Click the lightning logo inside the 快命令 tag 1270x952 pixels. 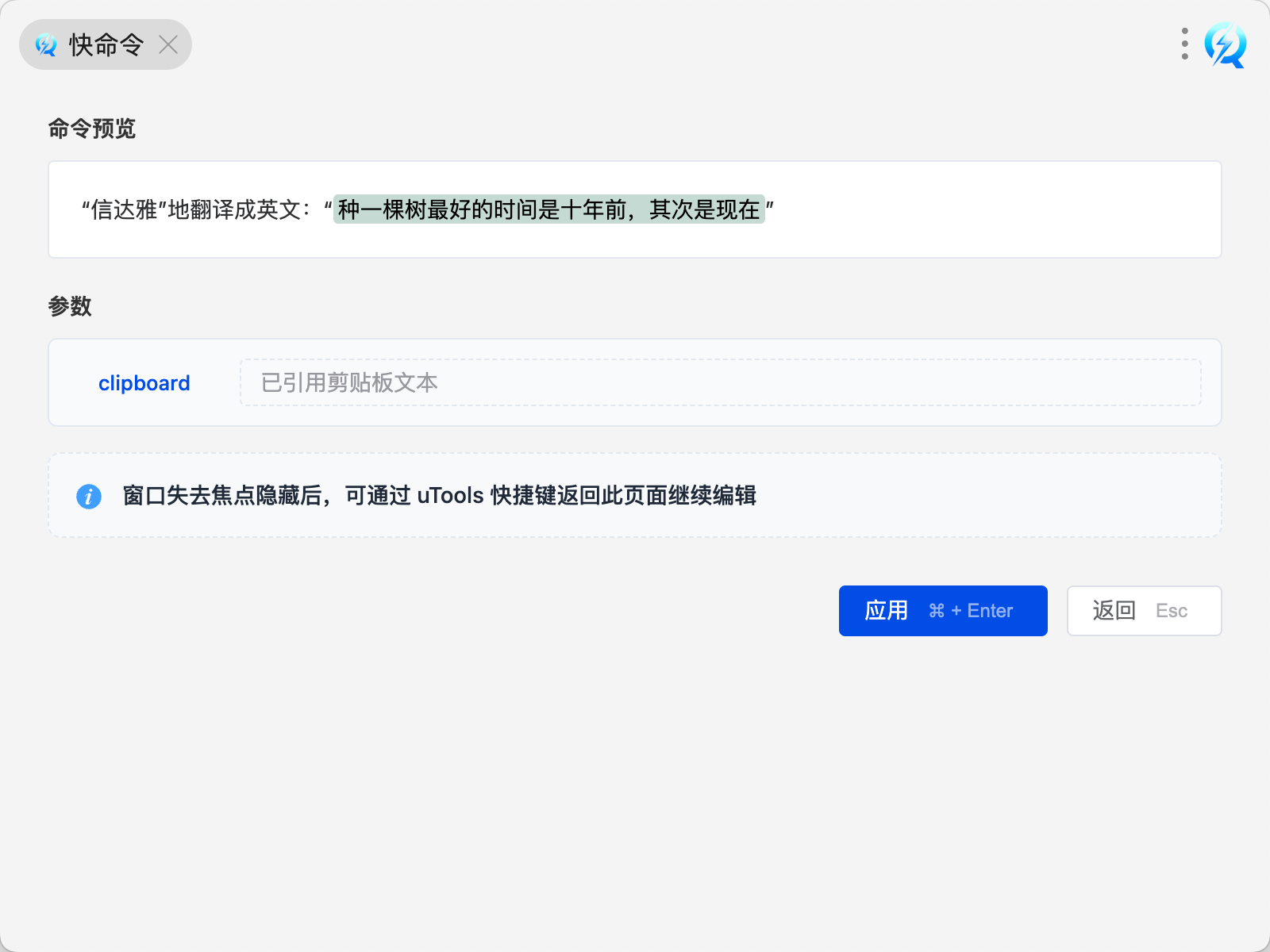click(46, 45)
